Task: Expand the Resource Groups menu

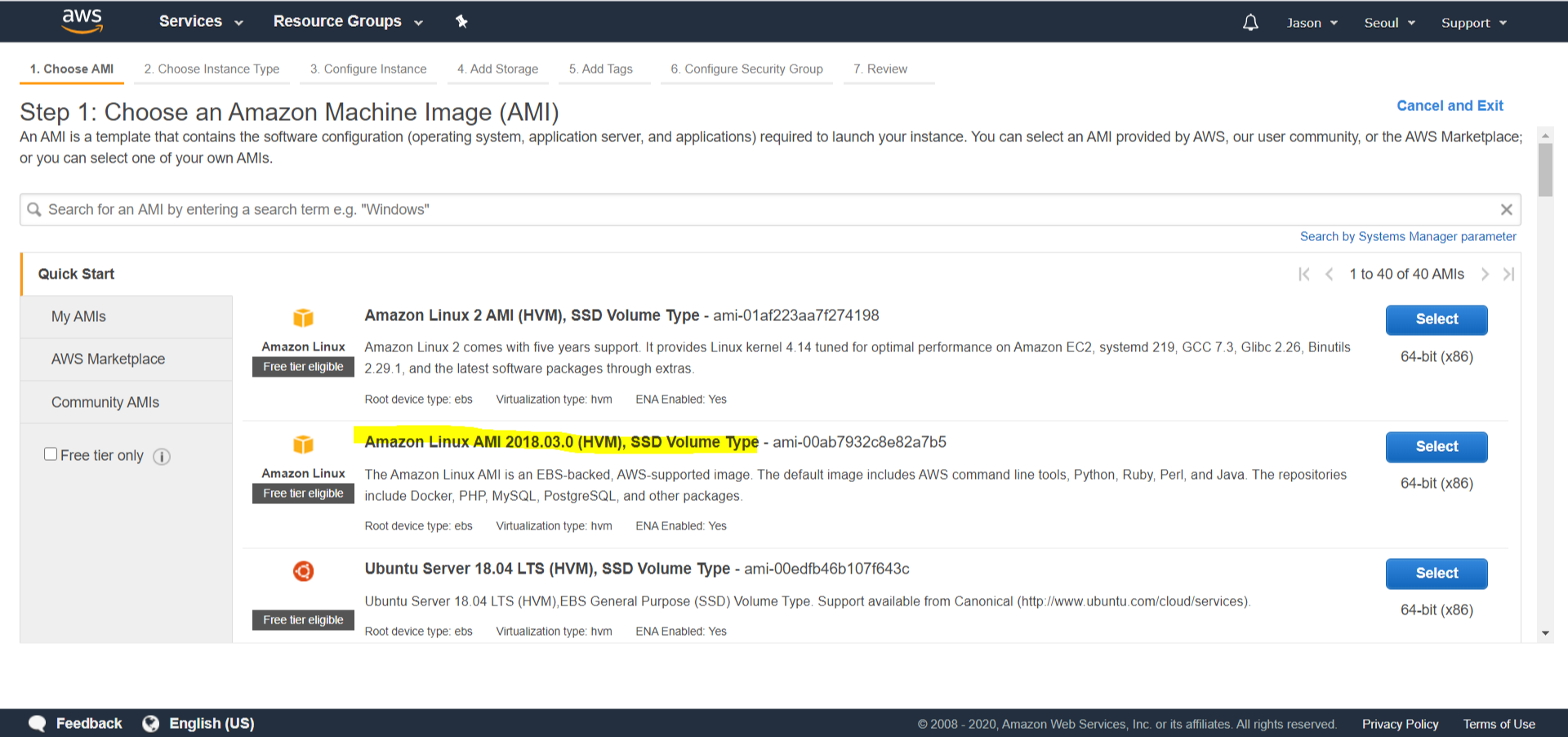Action: tap(348, 21)
